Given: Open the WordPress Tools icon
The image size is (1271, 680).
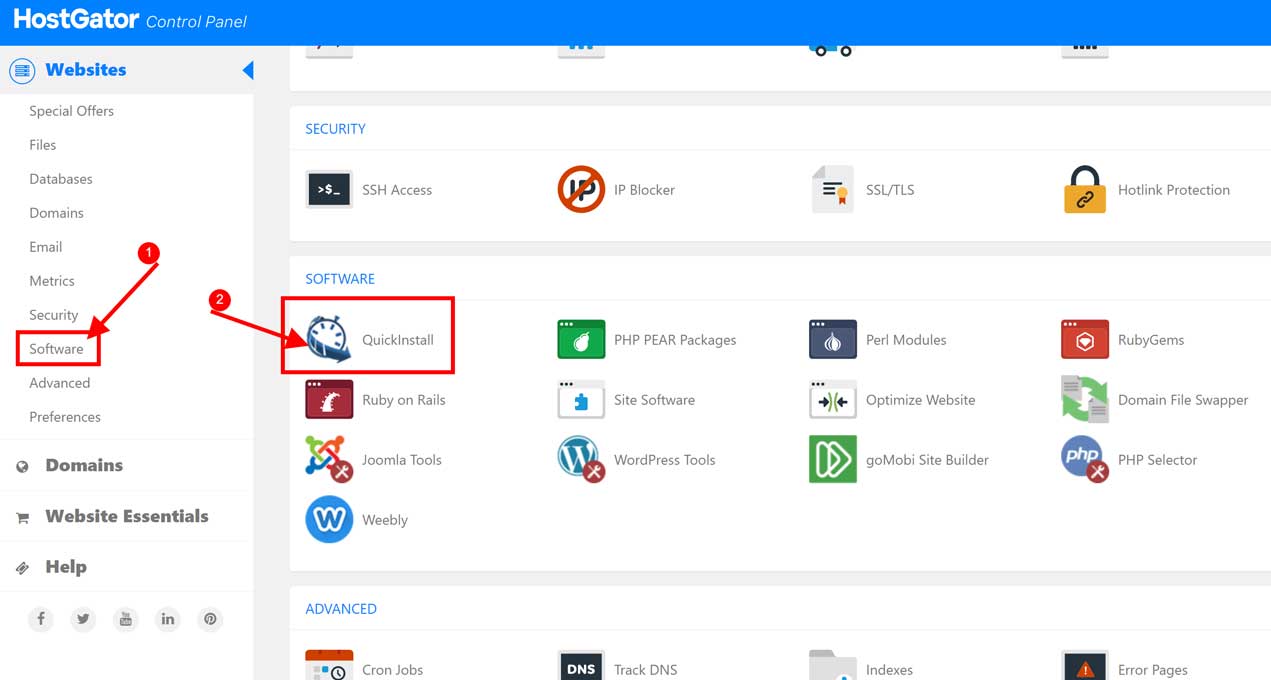Looking at the screenshot, I should pyautogui.click(x=581, y=459).
